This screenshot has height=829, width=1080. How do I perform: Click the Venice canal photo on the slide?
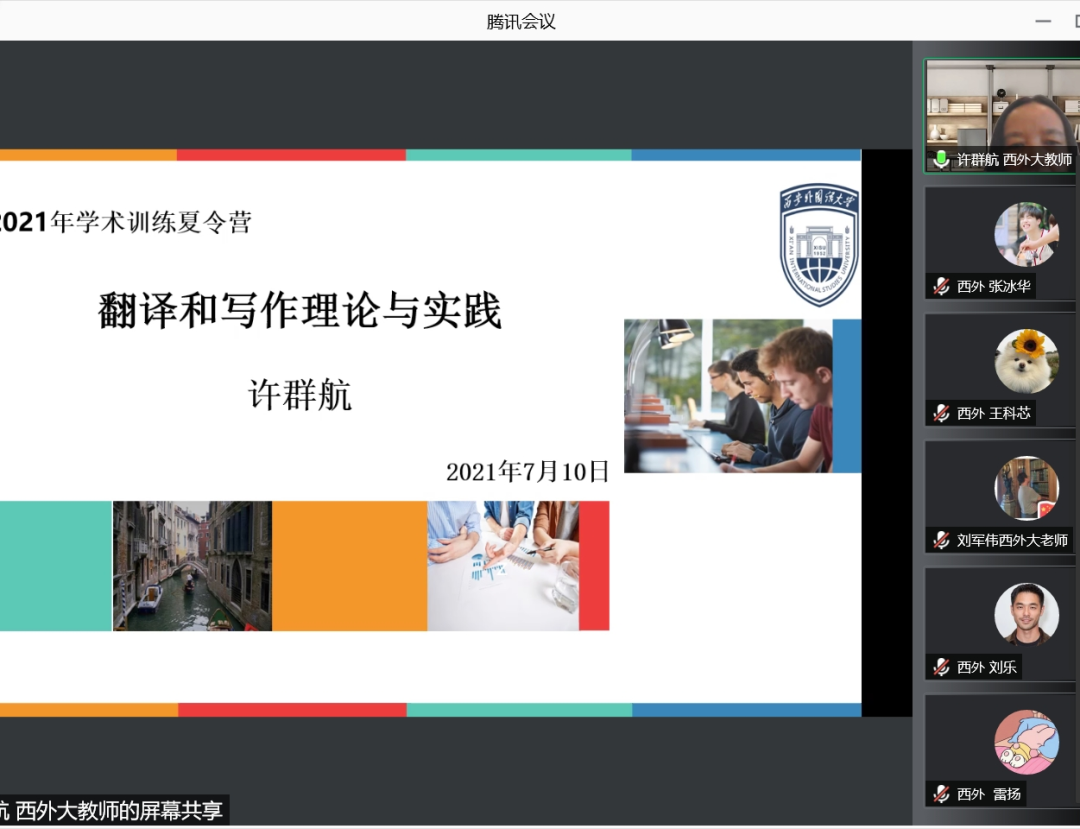pyautogui.click(x=192, y=566)
